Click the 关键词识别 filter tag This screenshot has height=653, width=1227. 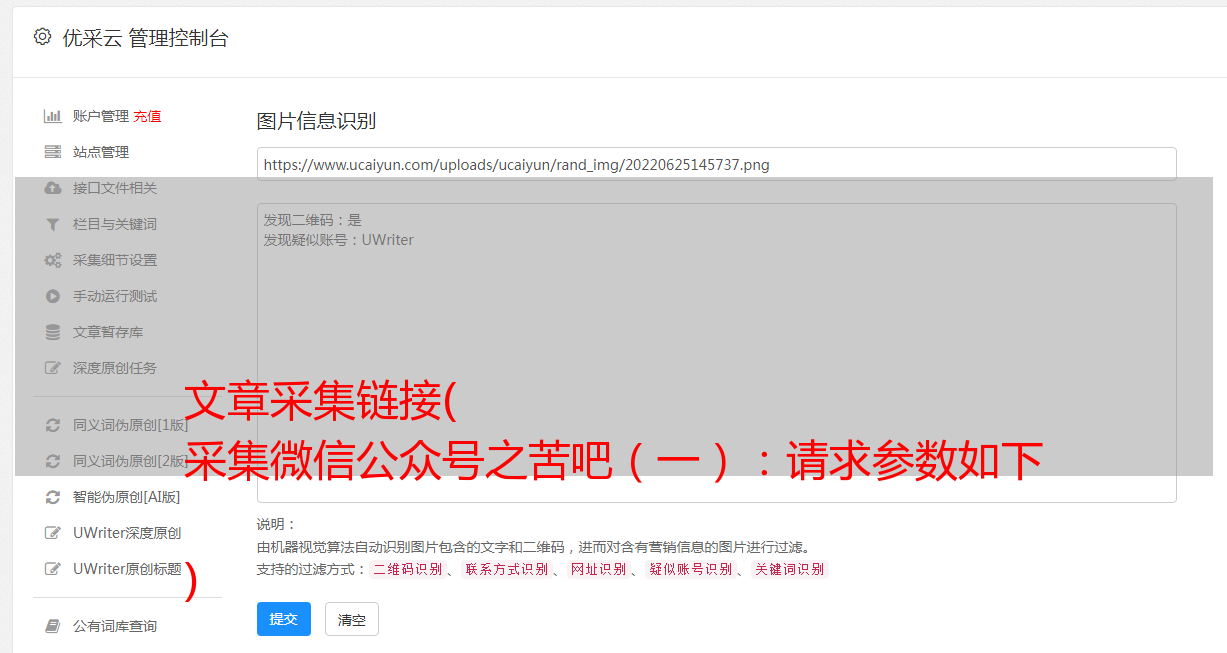pyautogui.click(x=790, y=569)
